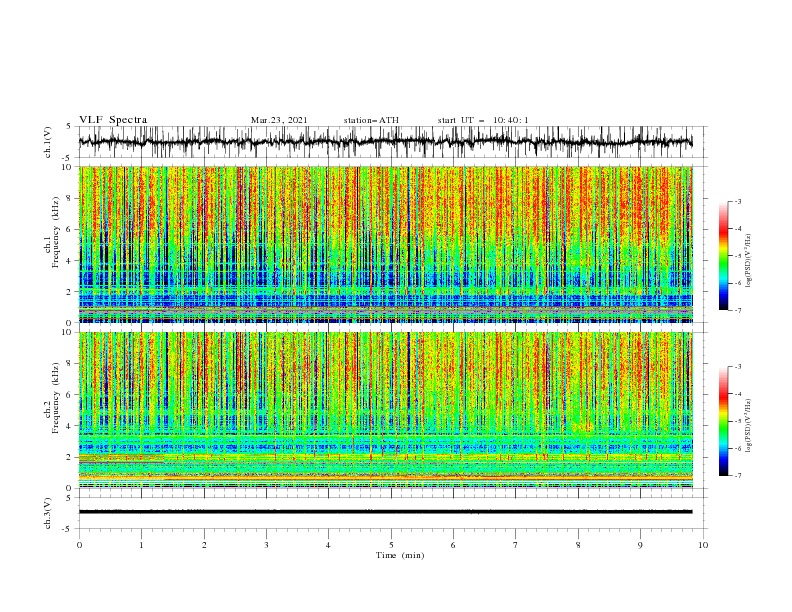Image resolution: width=792 pixels, height=612 pixels.
Task: Click the "-3" tick on ch.2 colorbar
Action: click(x=737, y=367)
